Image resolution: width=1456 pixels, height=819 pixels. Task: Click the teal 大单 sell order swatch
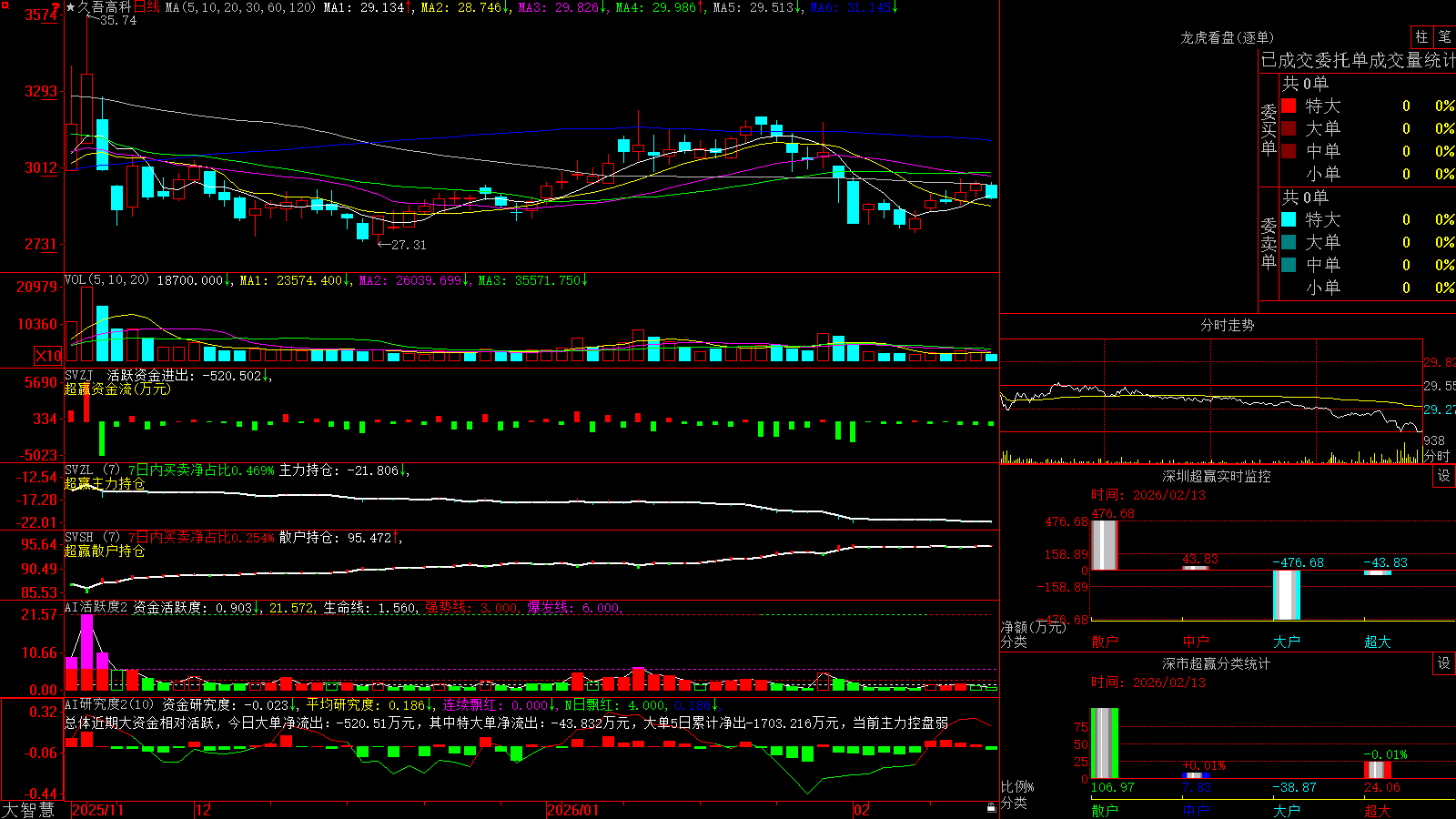1289,242
